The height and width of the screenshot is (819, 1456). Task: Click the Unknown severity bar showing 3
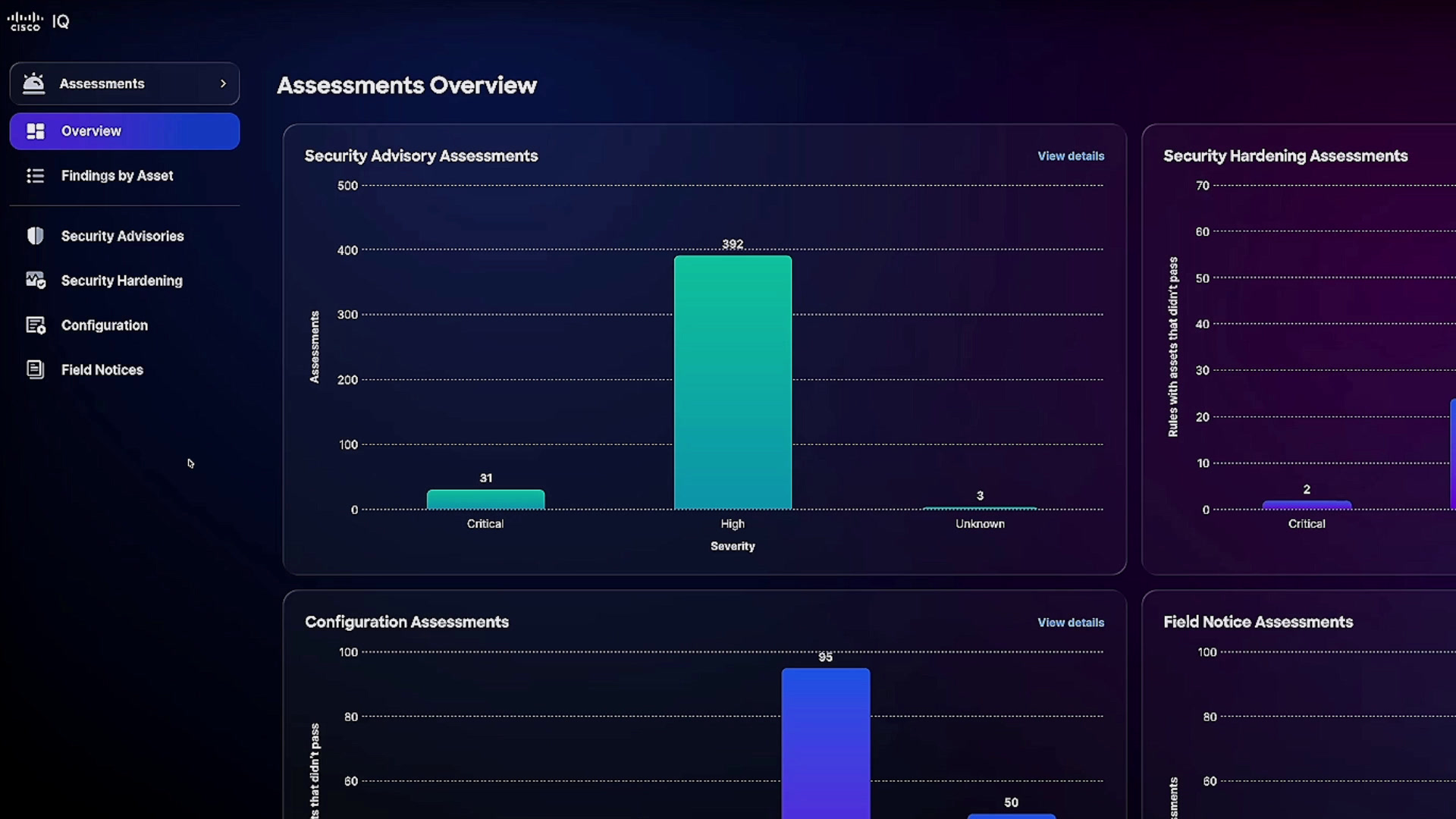click(980, 508)
